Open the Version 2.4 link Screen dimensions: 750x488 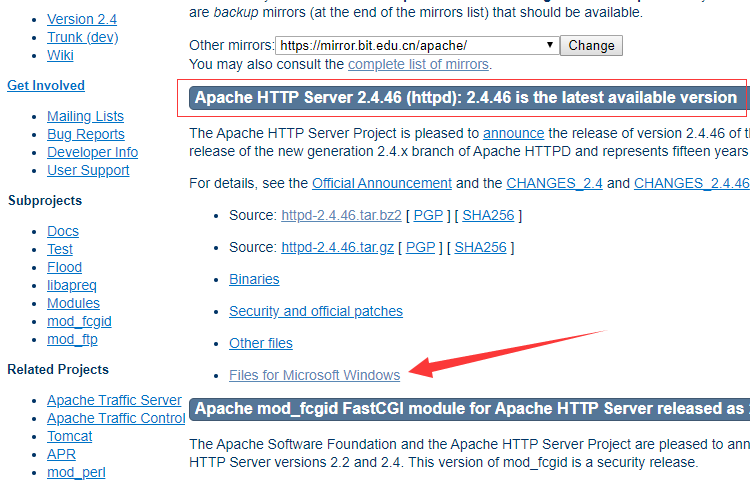(82, 19)
